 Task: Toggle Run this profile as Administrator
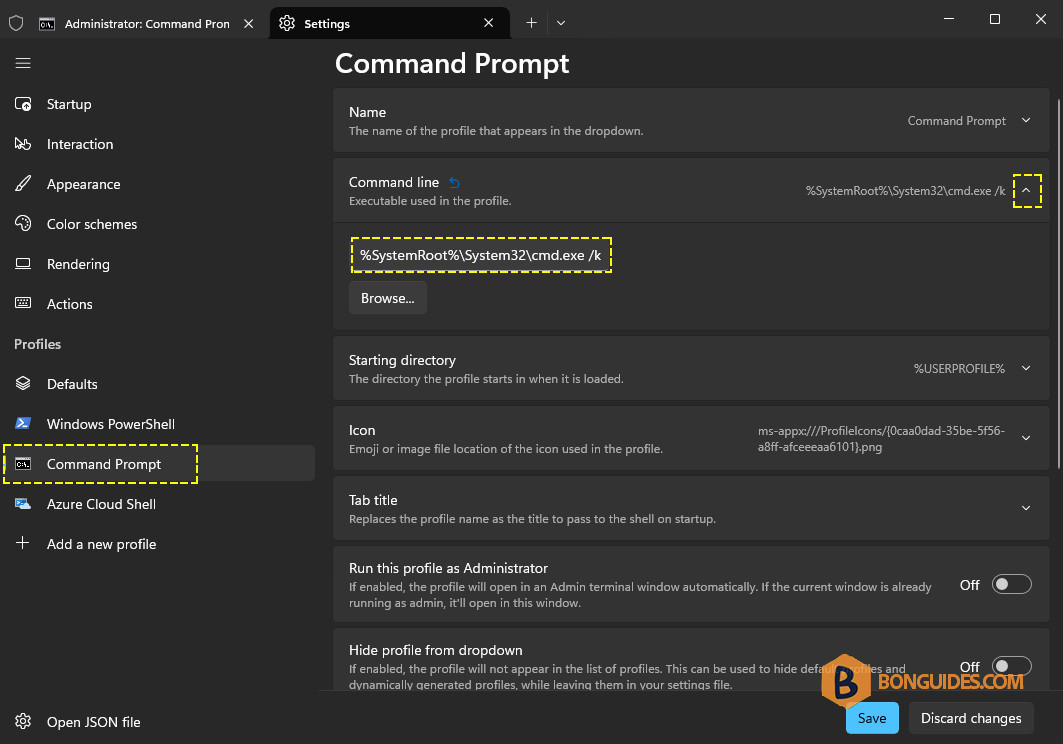point(1011,584)
